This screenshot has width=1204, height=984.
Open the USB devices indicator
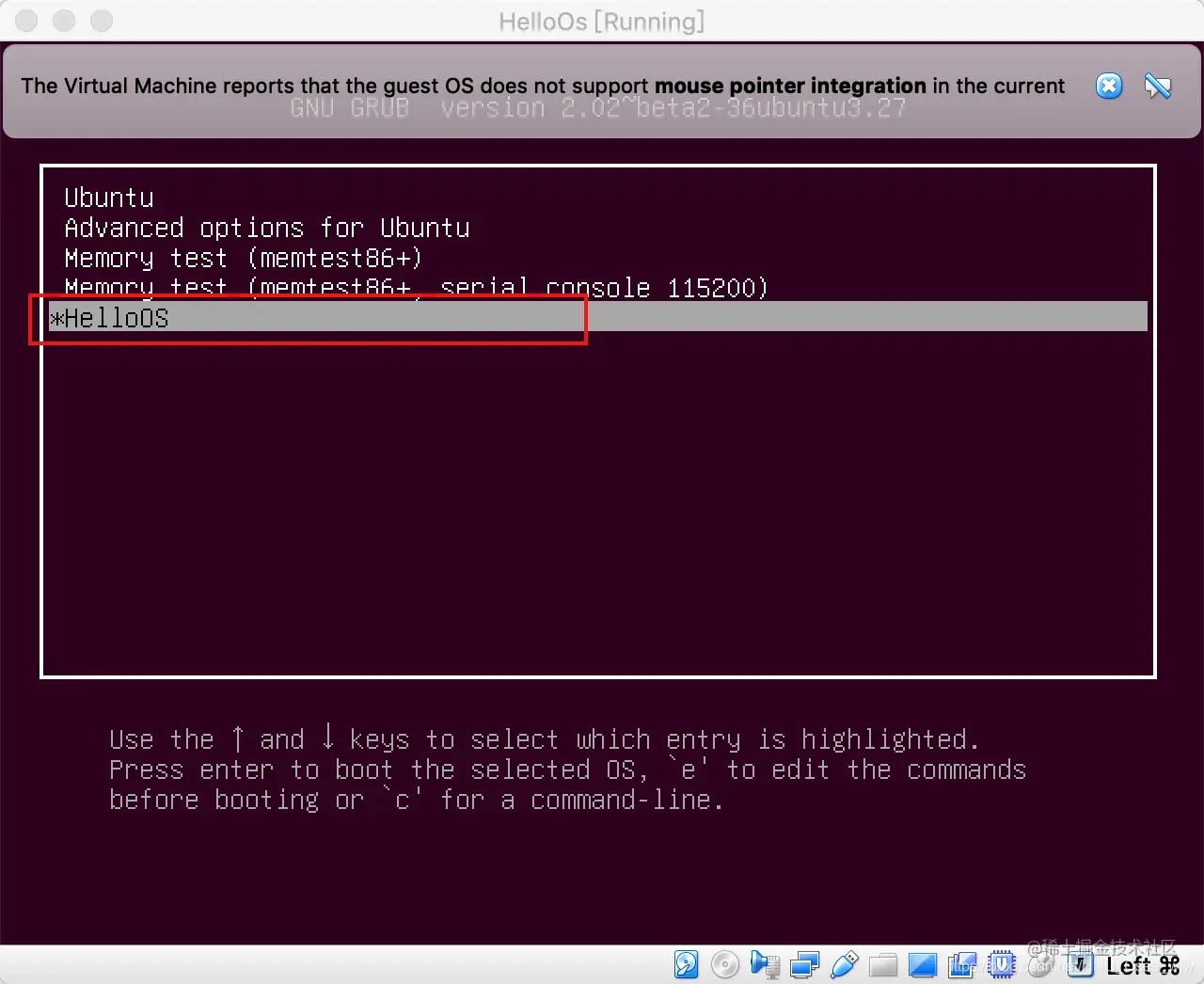[845, 964]
